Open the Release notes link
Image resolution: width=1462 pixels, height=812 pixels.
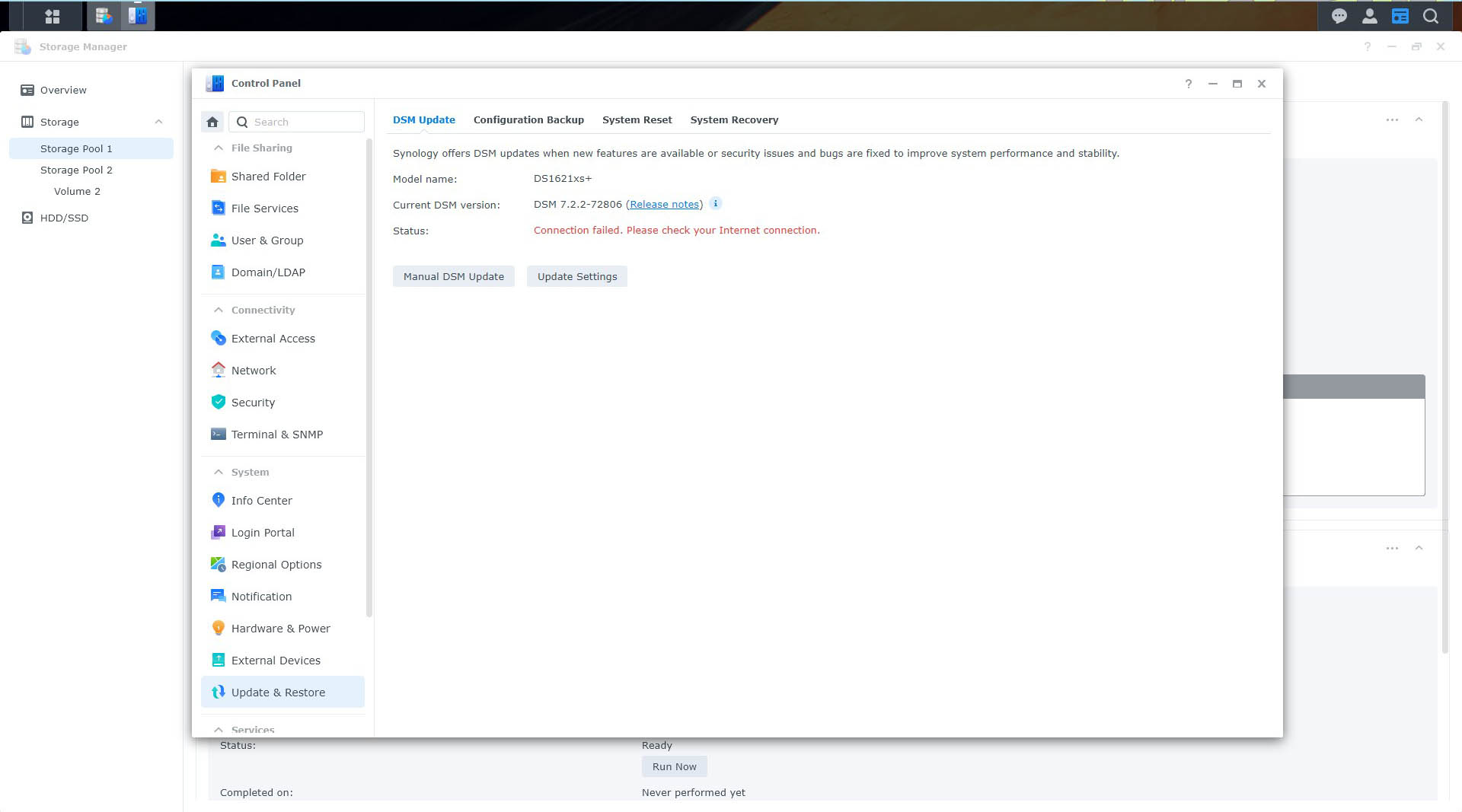point(664,205)
